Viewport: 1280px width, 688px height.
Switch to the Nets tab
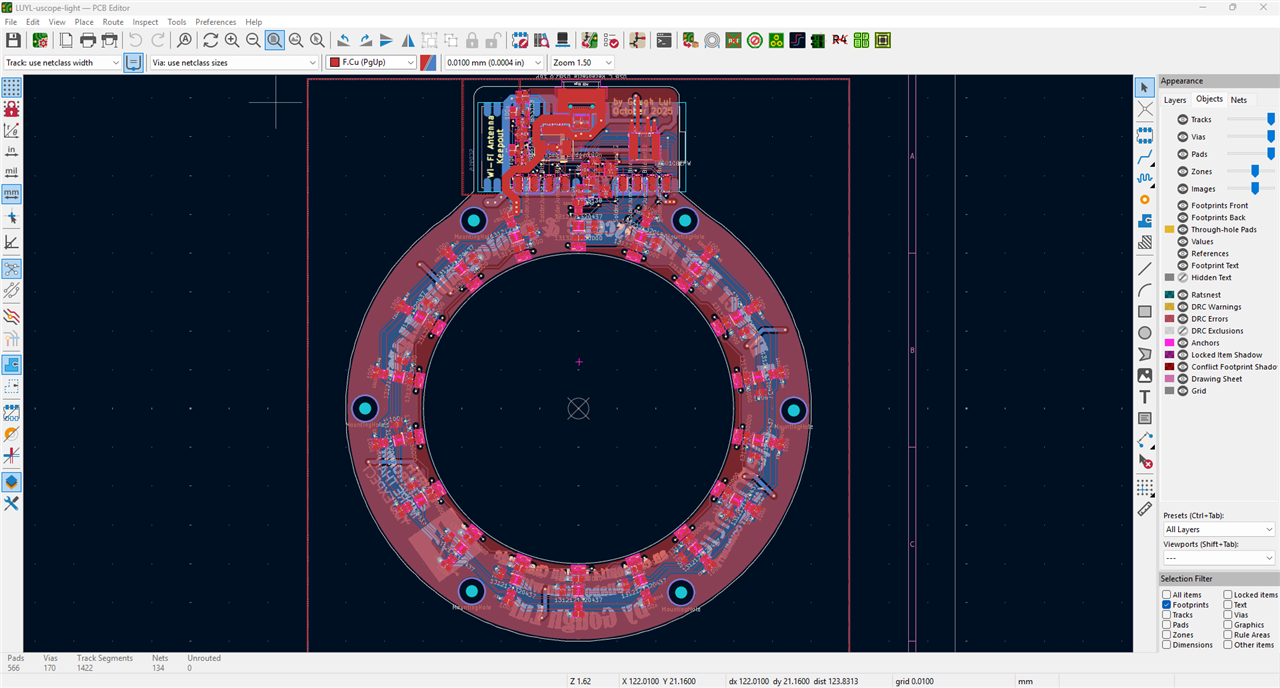pos(1238,100)
